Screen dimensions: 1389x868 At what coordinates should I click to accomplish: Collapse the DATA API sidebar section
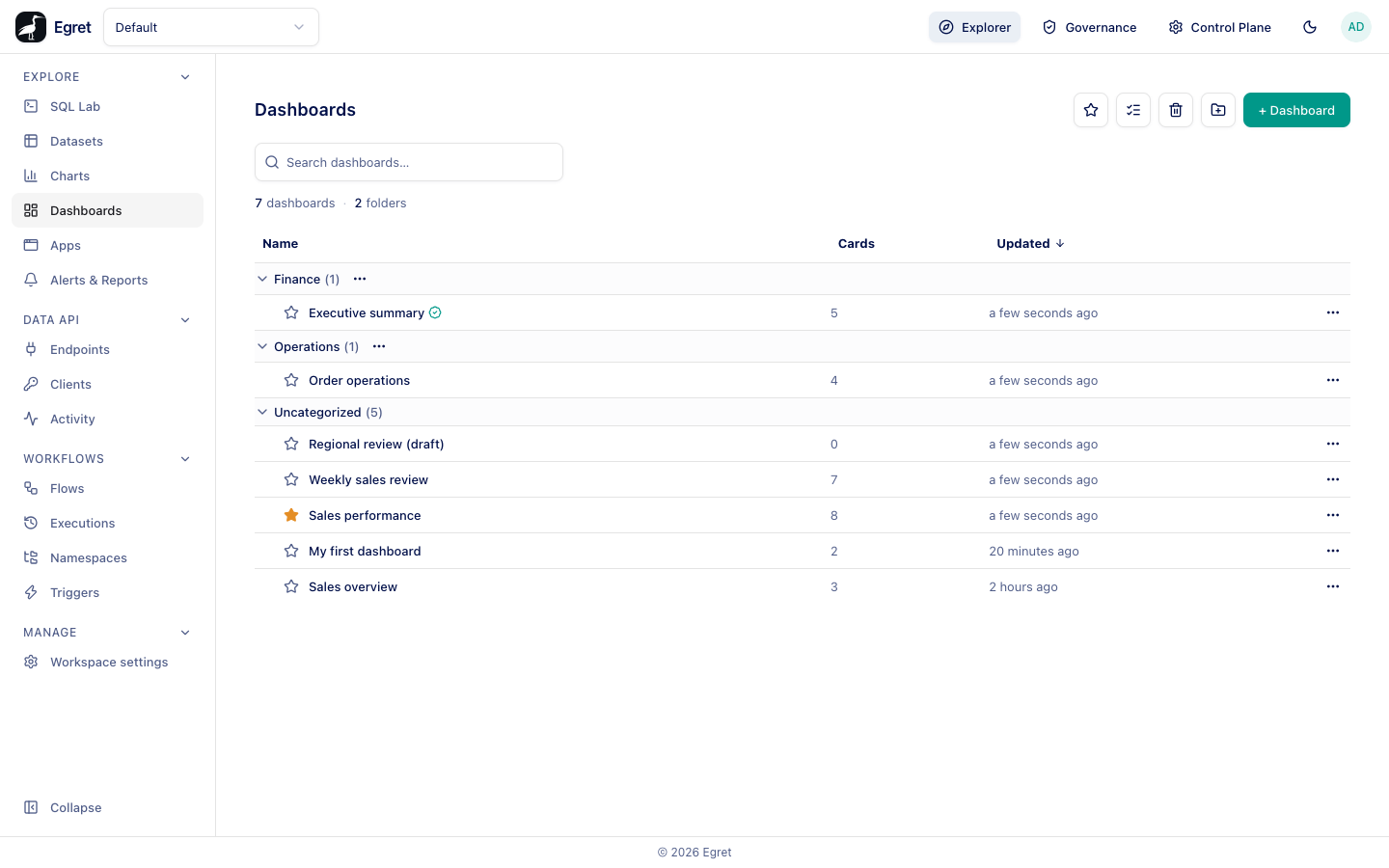tap(185, 320)
